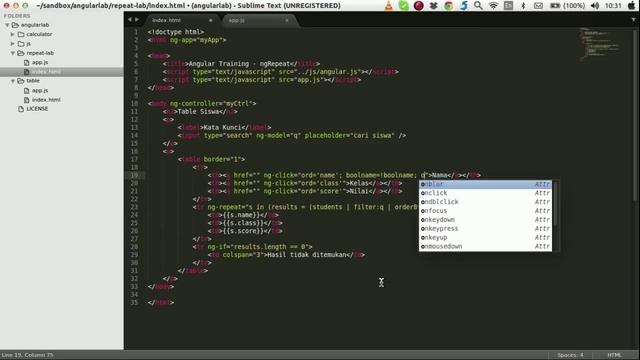Viewport: 640px width, 360px height.
Task: Open the Spaces: 4 indentation setting
Action: [x=570, y=355]
